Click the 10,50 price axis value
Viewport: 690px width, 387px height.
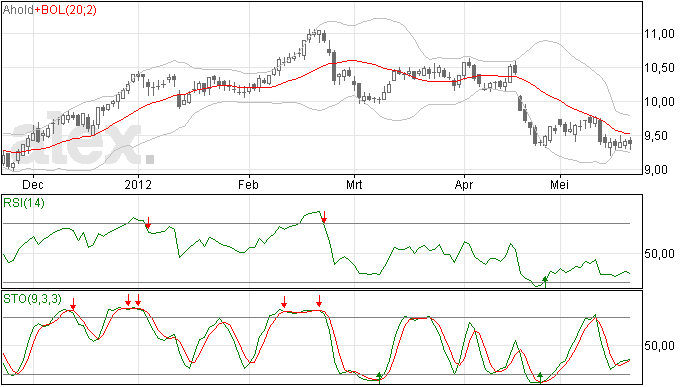(x=659, y=68)
